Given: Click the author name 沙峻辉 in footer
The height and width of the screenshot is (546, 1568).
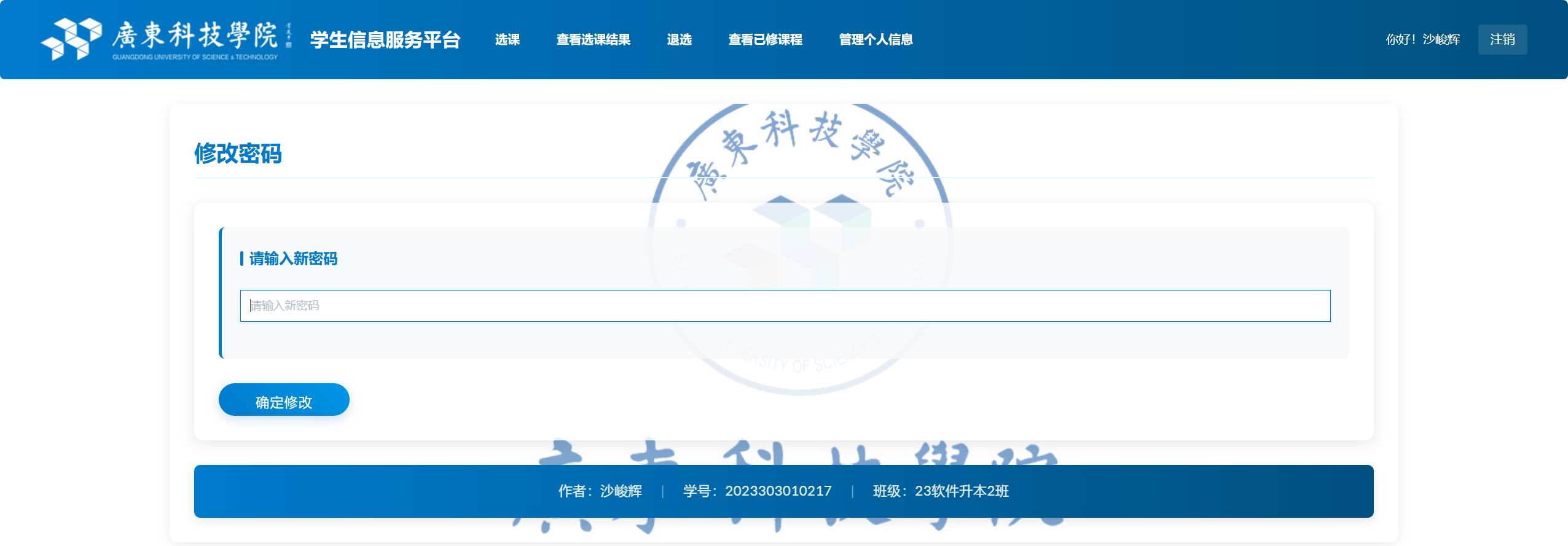Looking at the screenshot, I should tap(621, 491).
